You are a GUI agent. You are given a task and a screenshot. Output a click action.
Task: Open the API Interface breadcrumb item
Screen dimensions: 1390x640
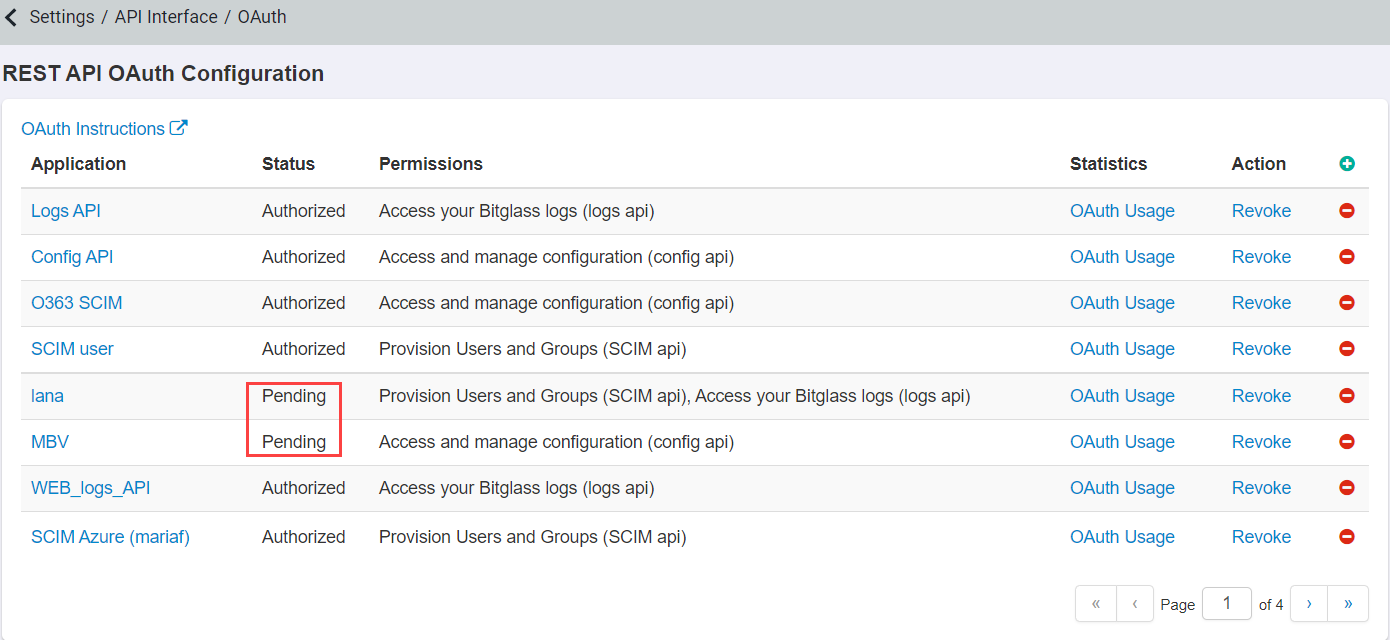(166, 17)
